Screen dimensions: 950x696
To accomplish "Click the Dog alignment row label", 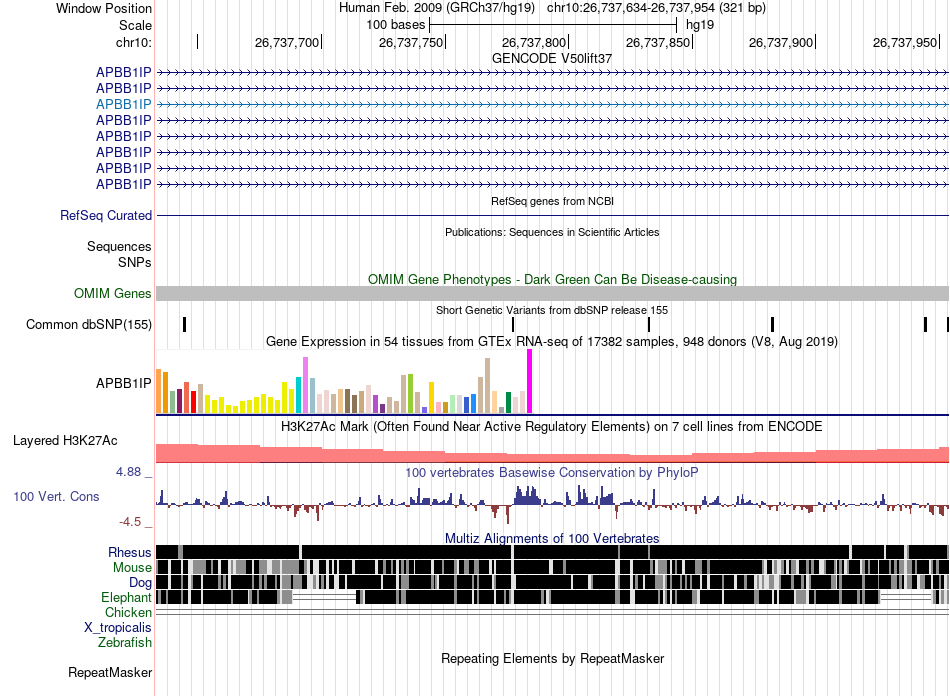I will (140, 583).
